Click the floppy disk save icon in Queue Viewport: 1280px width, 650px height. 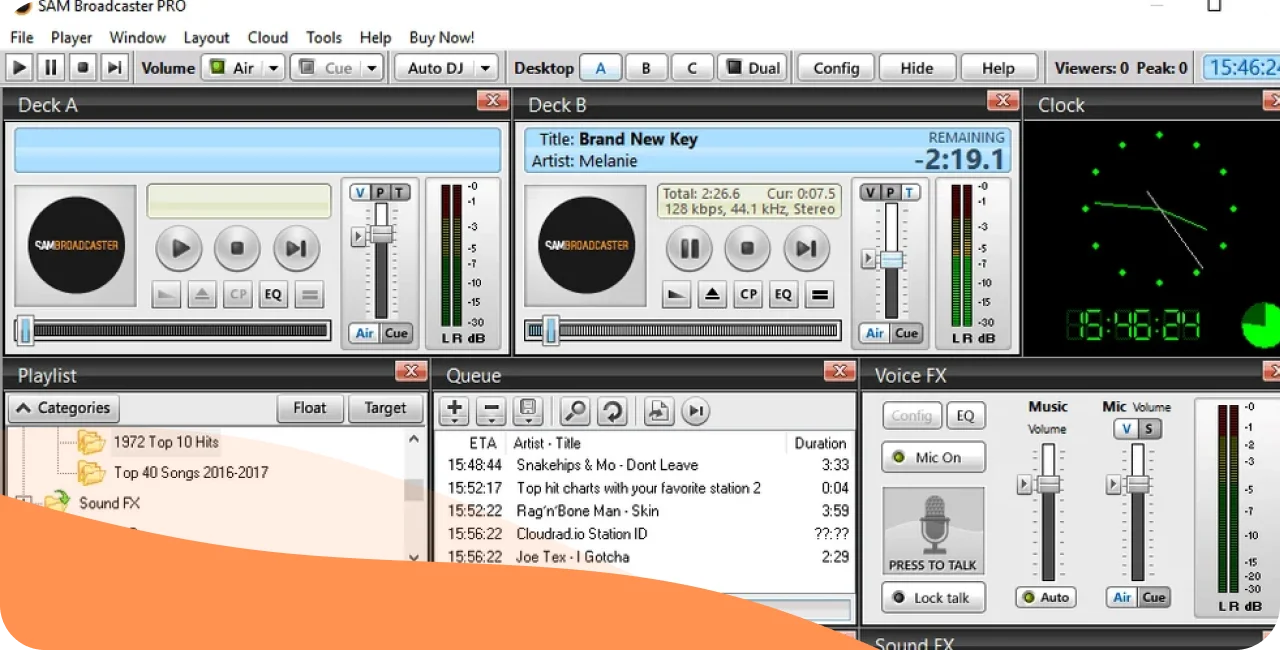pyautogui.click(x=527, y=410)
